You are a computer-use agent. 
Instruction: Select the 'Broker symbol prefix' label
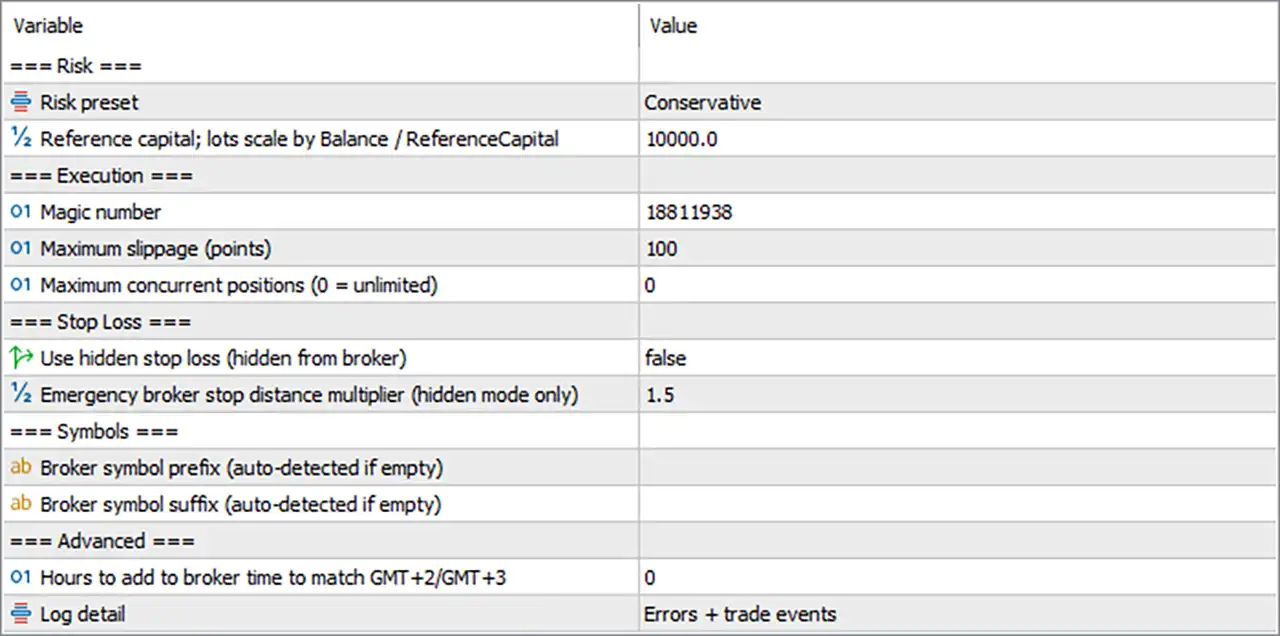click(241, 468)
